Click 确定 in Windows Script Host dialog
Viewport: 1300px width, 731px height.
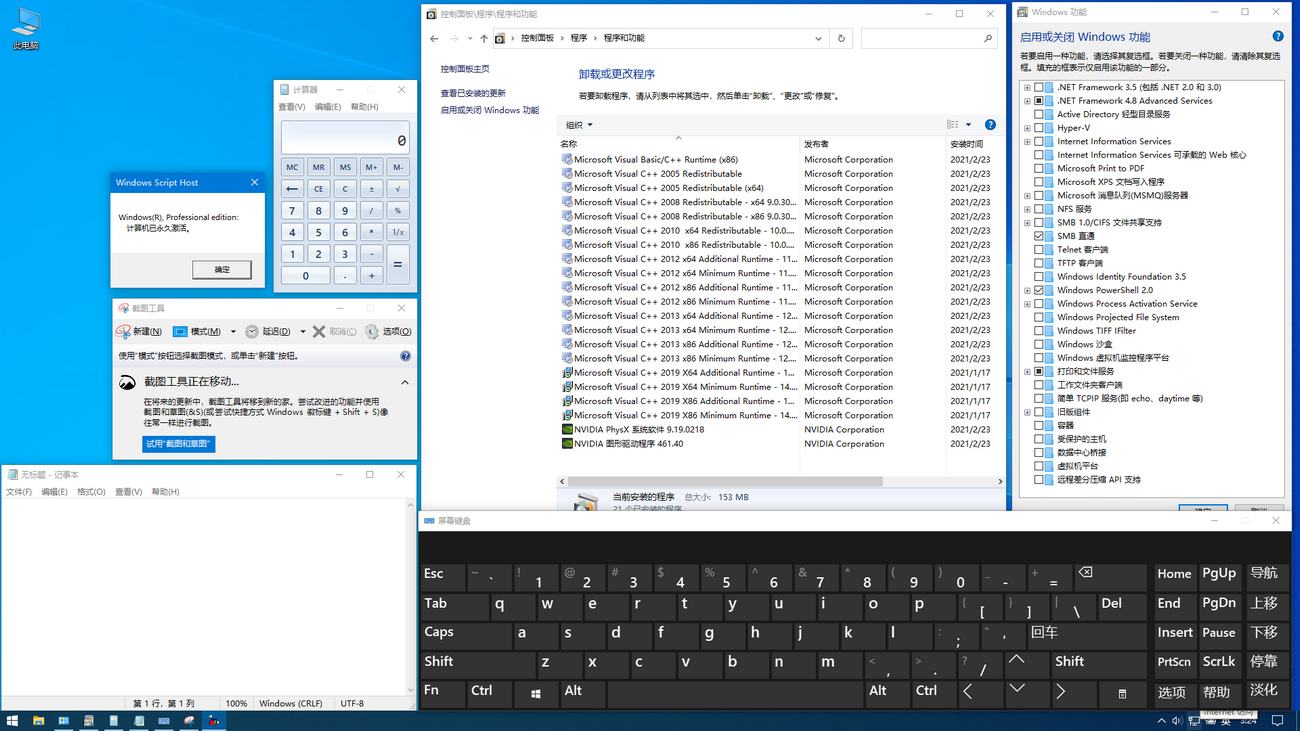pos(222,270)
